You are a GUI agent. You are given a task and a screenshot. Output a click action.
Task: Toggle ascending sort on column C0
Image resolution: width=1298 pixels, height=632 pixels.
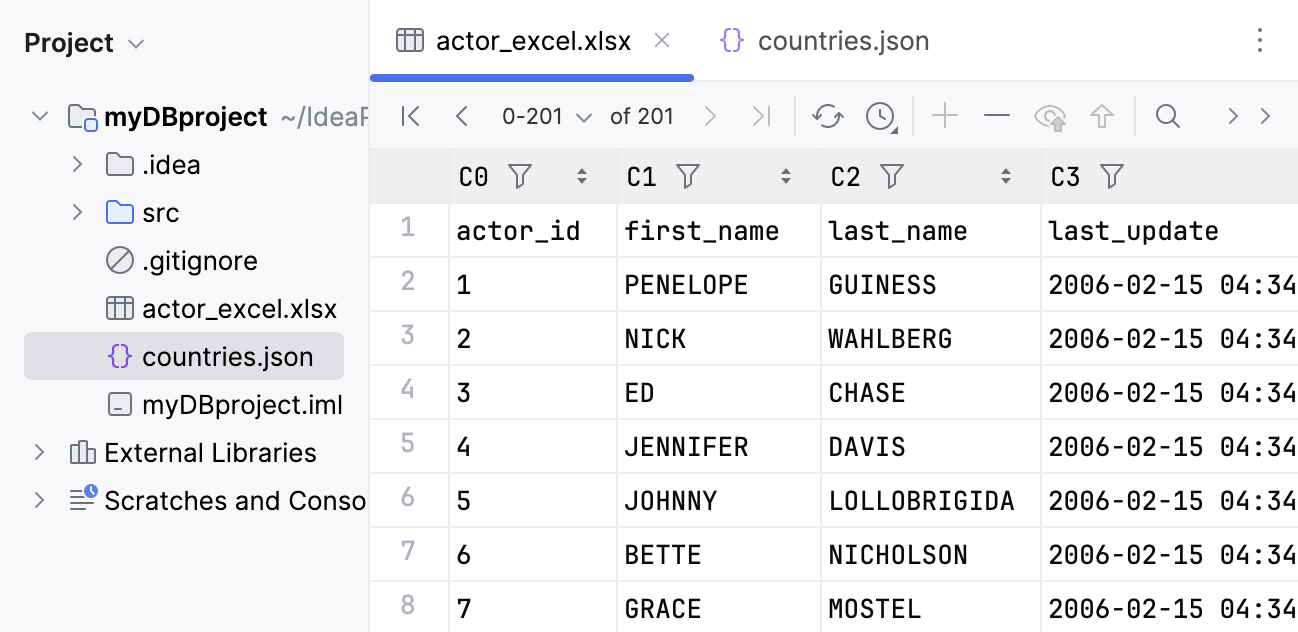[x=581, y=176]
